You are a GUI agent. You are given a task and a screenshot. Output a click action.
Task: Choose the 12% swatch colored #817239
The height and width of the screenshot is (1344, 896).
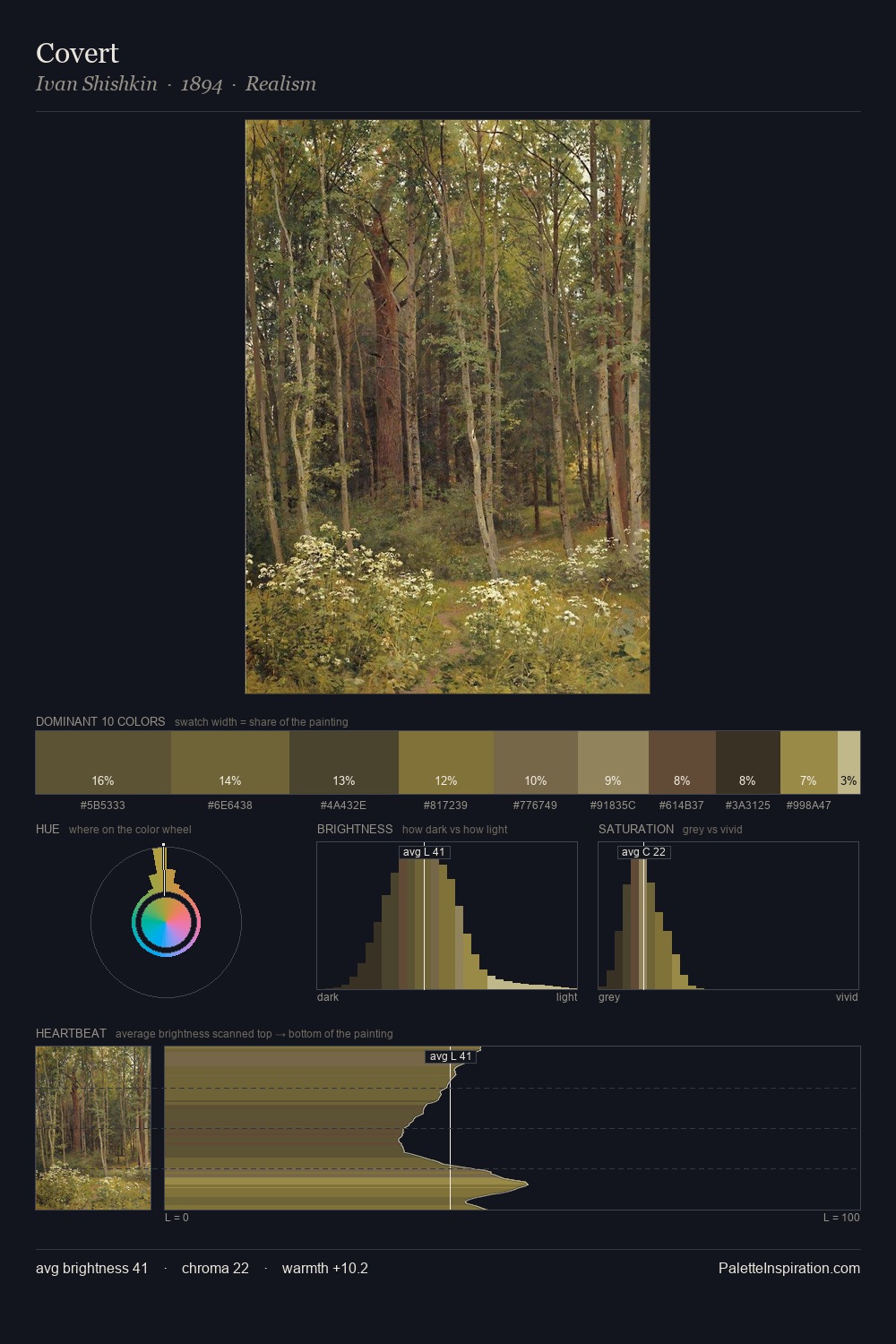click(446, 762)
